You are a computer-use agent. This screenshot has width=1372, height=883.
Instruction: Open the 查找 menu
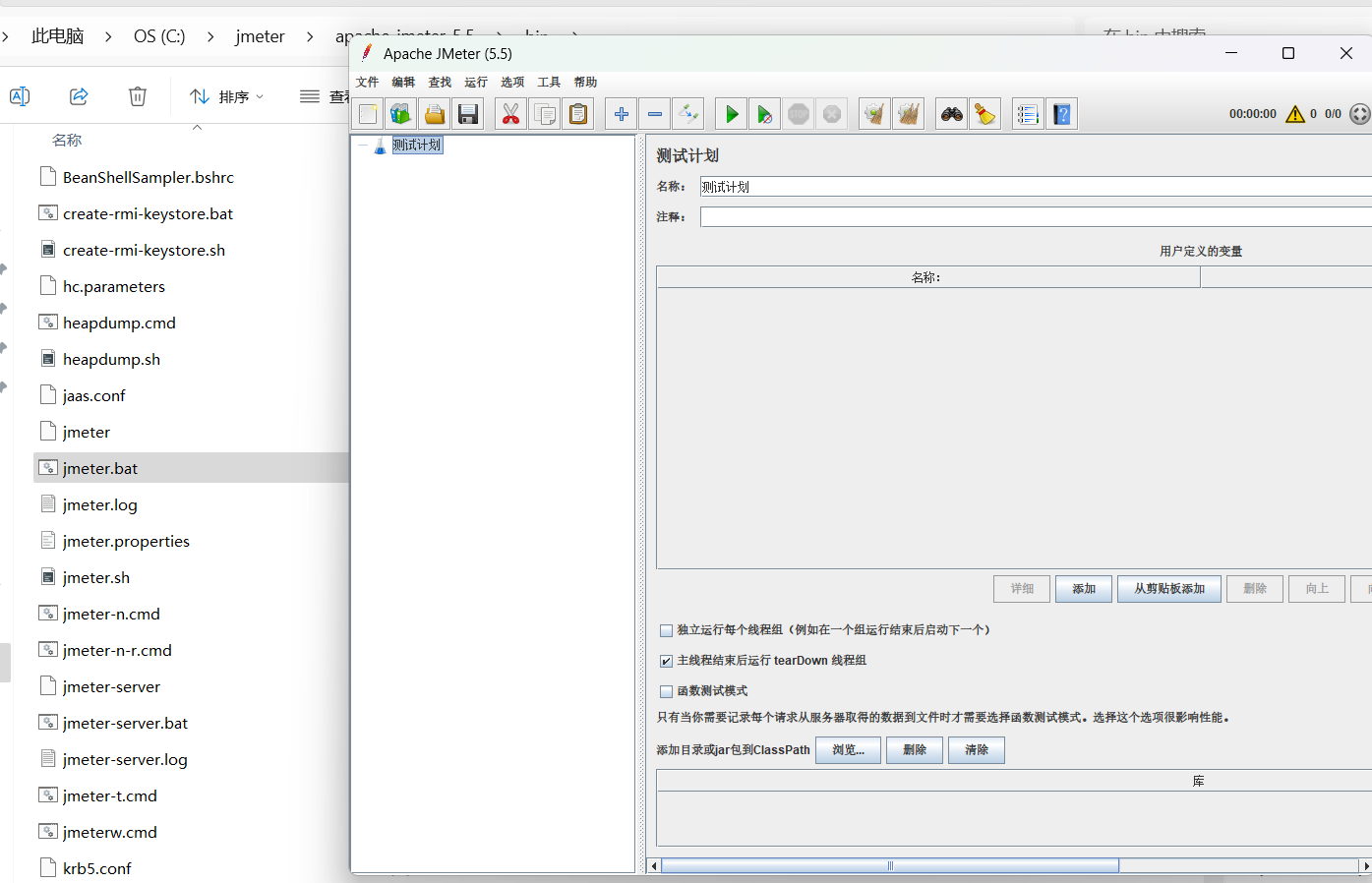tap(440, 83)
